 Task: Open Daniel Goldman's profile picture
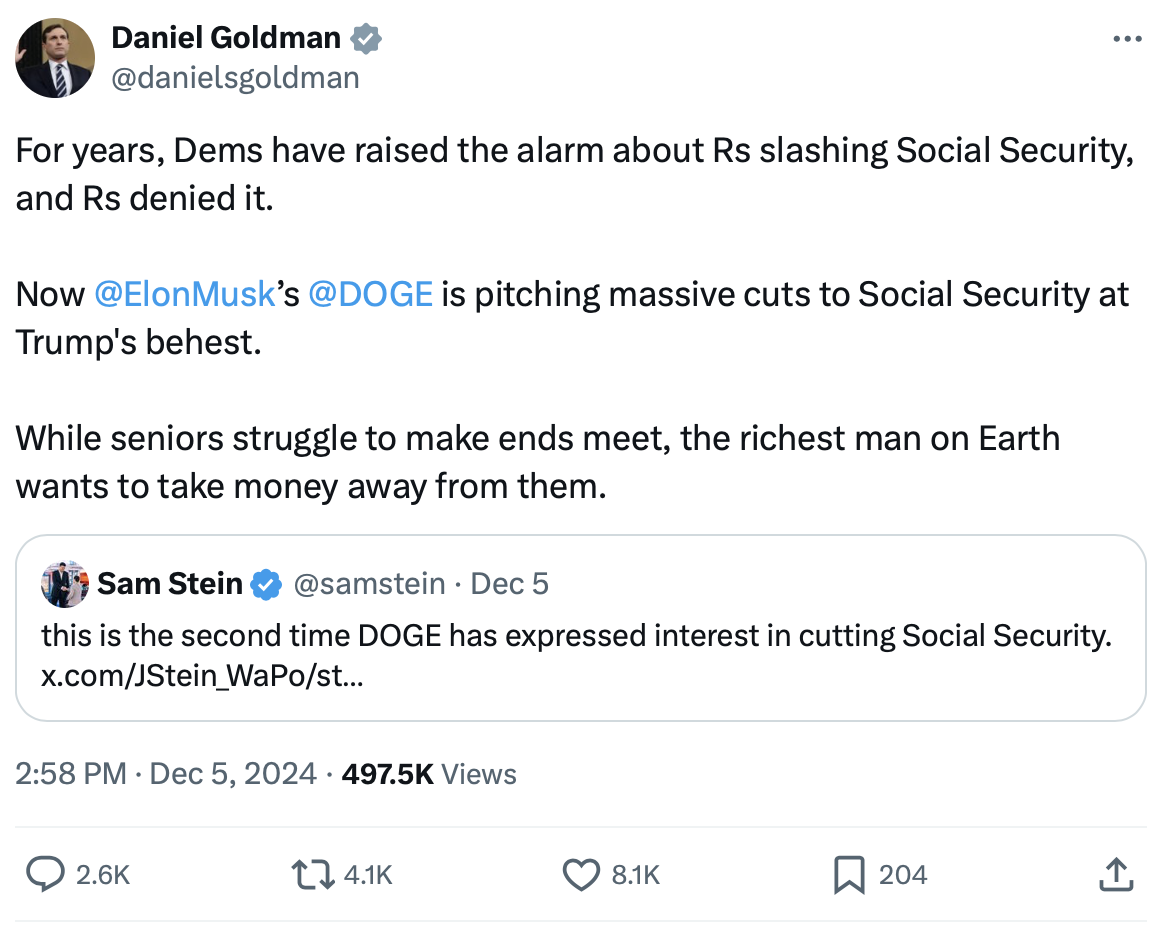[x=55, y=58]
